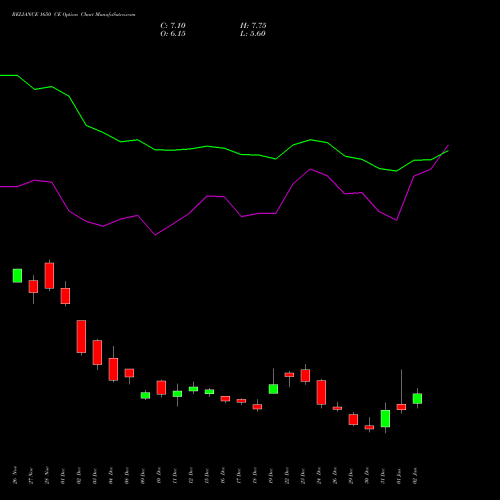Click the 02 Jan date label
Screen dimensions: 500x500
415,475
